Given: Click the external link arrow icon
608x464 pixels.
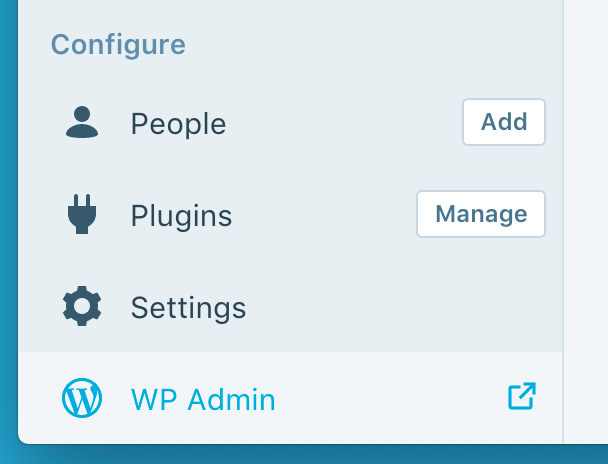Looking at the screenshot, I should pyautogui.click(x=522, y=396).
